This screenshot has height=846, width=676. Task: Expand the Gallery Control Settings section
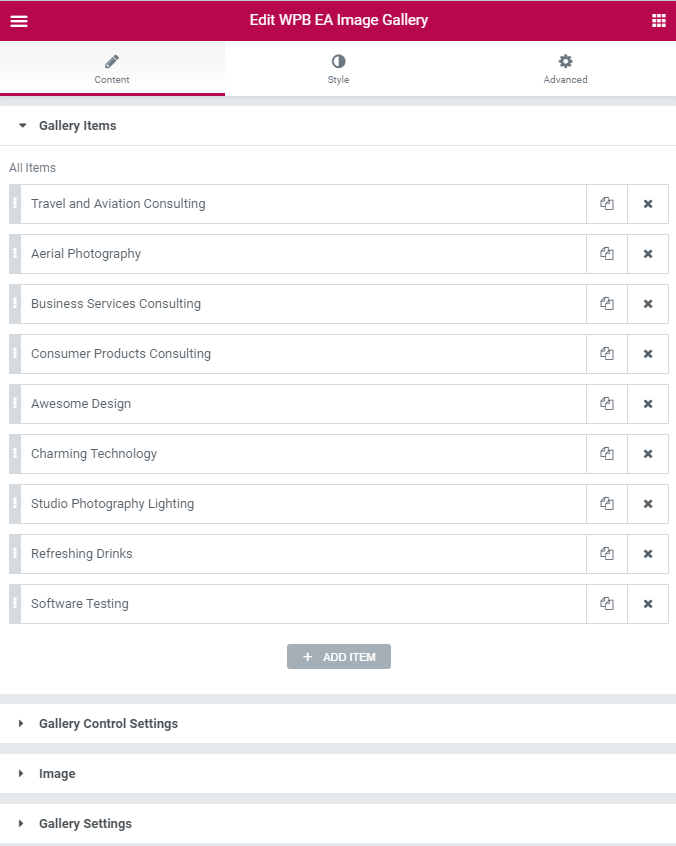(338, 724)
